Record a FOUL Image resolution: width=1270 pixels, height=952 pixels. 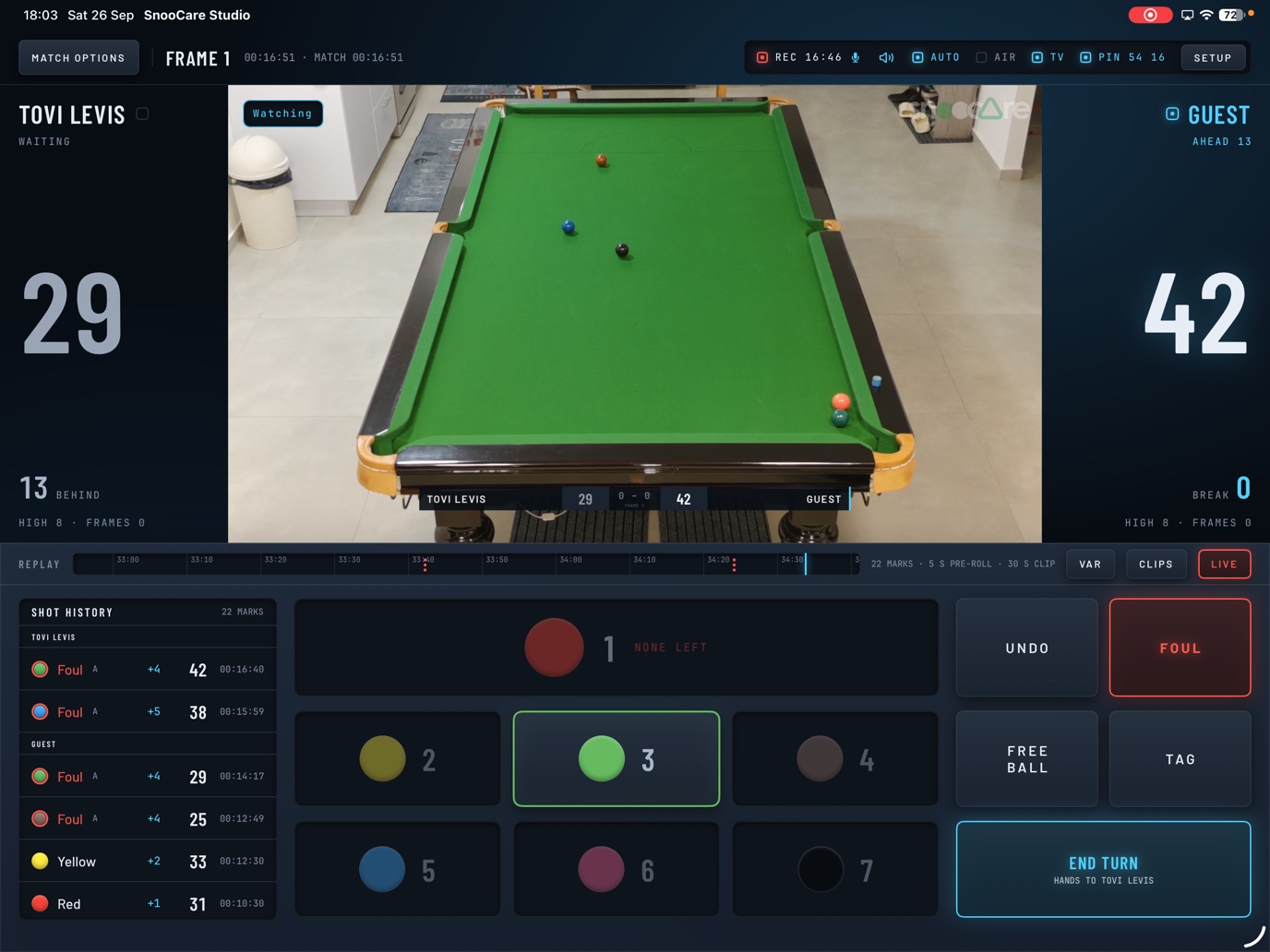(1180, 648)
